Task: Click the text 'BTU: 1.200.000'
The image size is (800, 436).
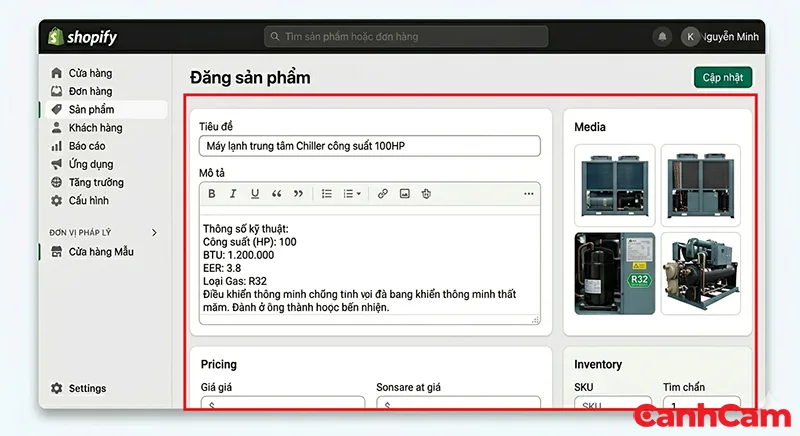Action: click(x=238, y=255)
